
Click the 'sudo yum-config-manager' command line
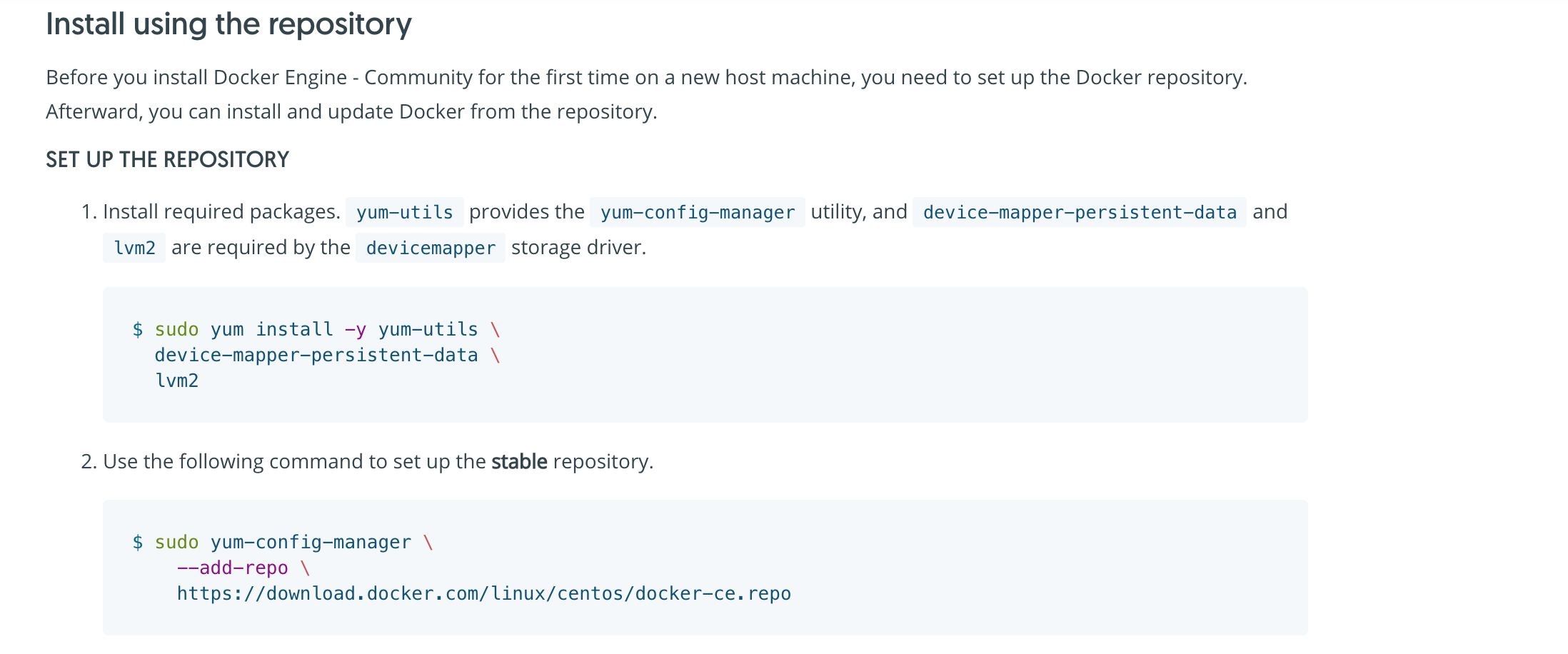click(x=283, y=542)
